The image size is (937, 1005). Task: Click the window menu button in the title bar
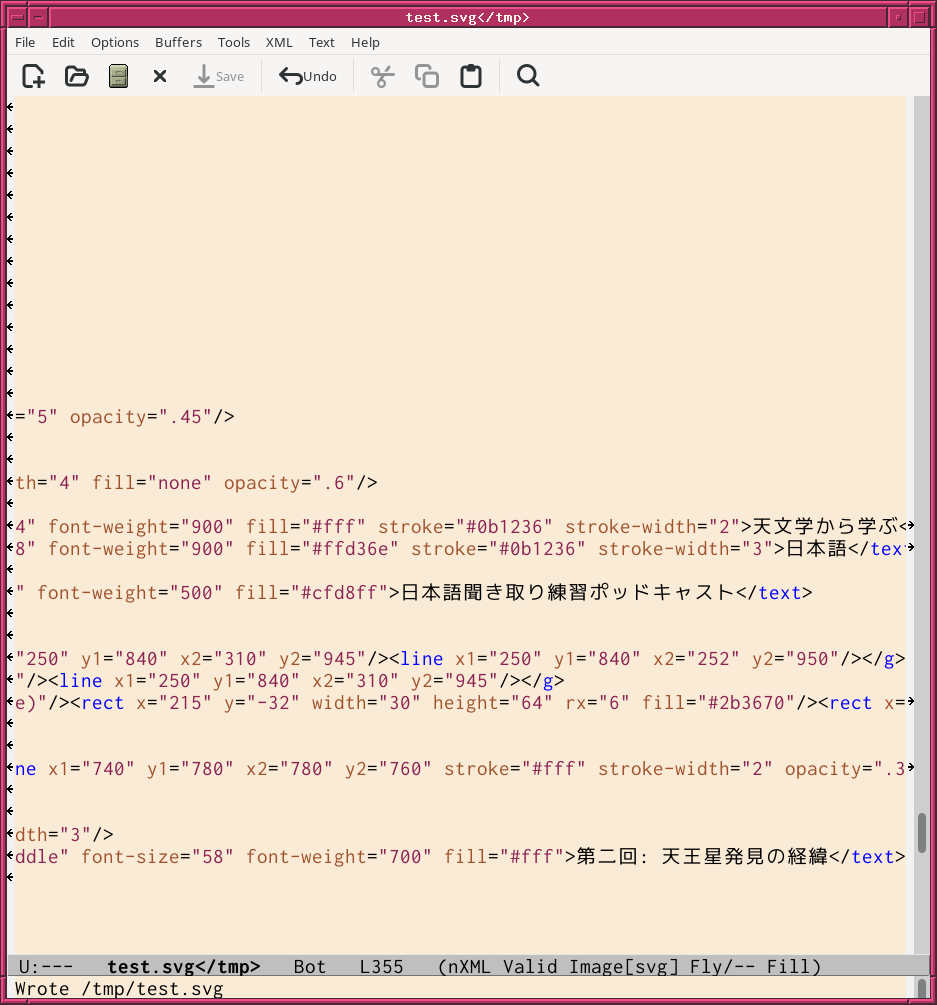coord(18,17)
